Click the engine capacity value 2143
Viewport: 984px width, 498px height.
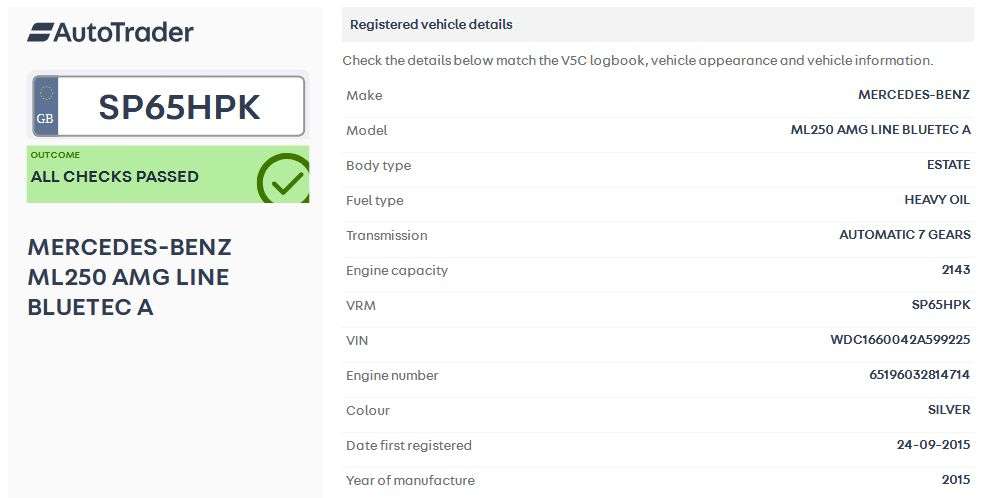[x=955, y=270]
